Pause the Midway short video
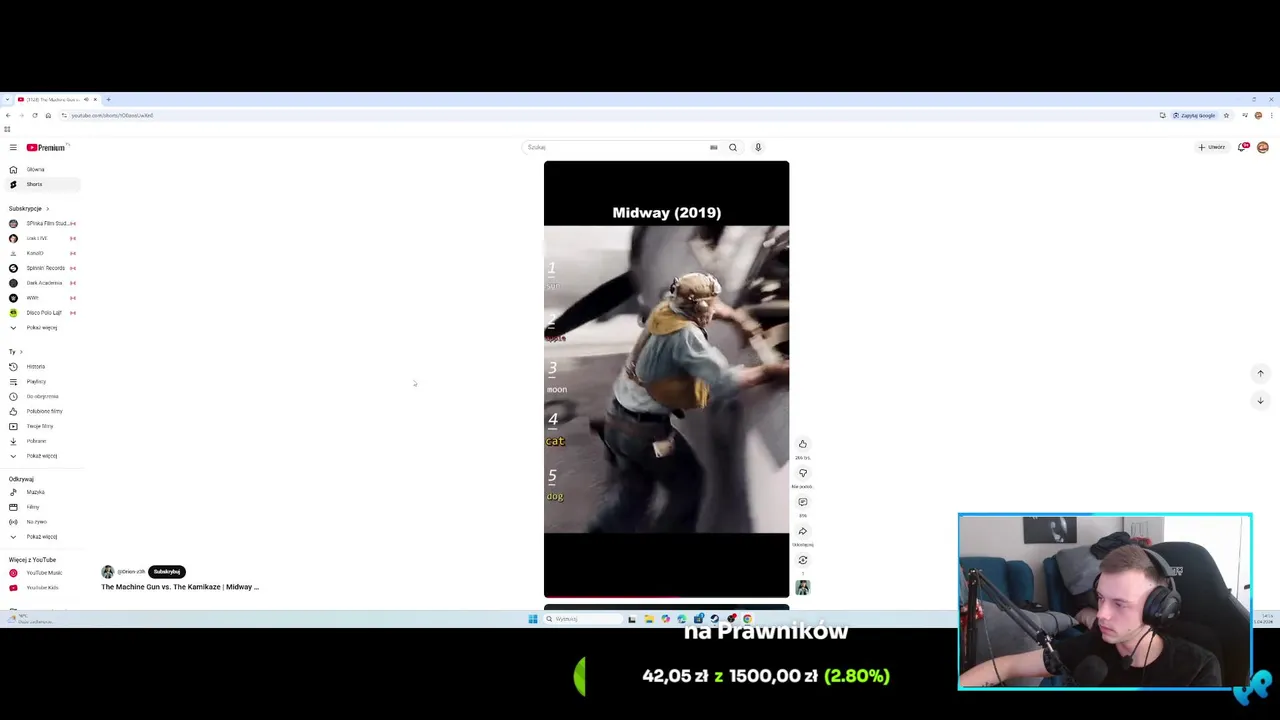Viewport: 1280px width, 720px height. (666, 379)
